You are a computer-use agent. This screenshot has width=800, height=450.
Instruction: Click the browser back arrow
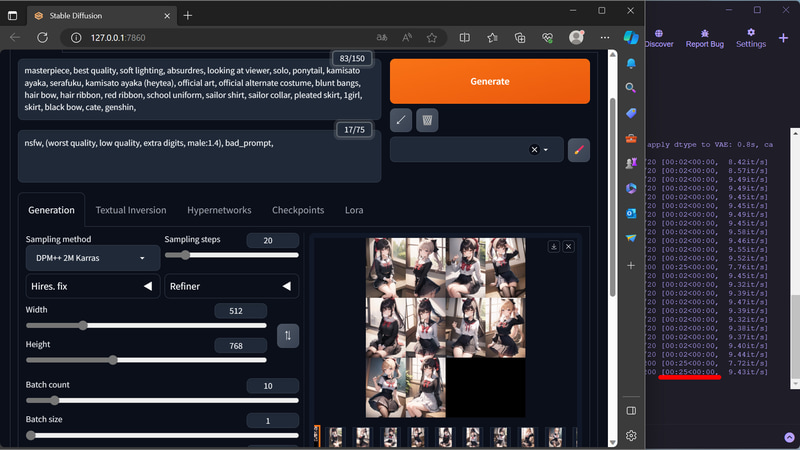(15, 37)
